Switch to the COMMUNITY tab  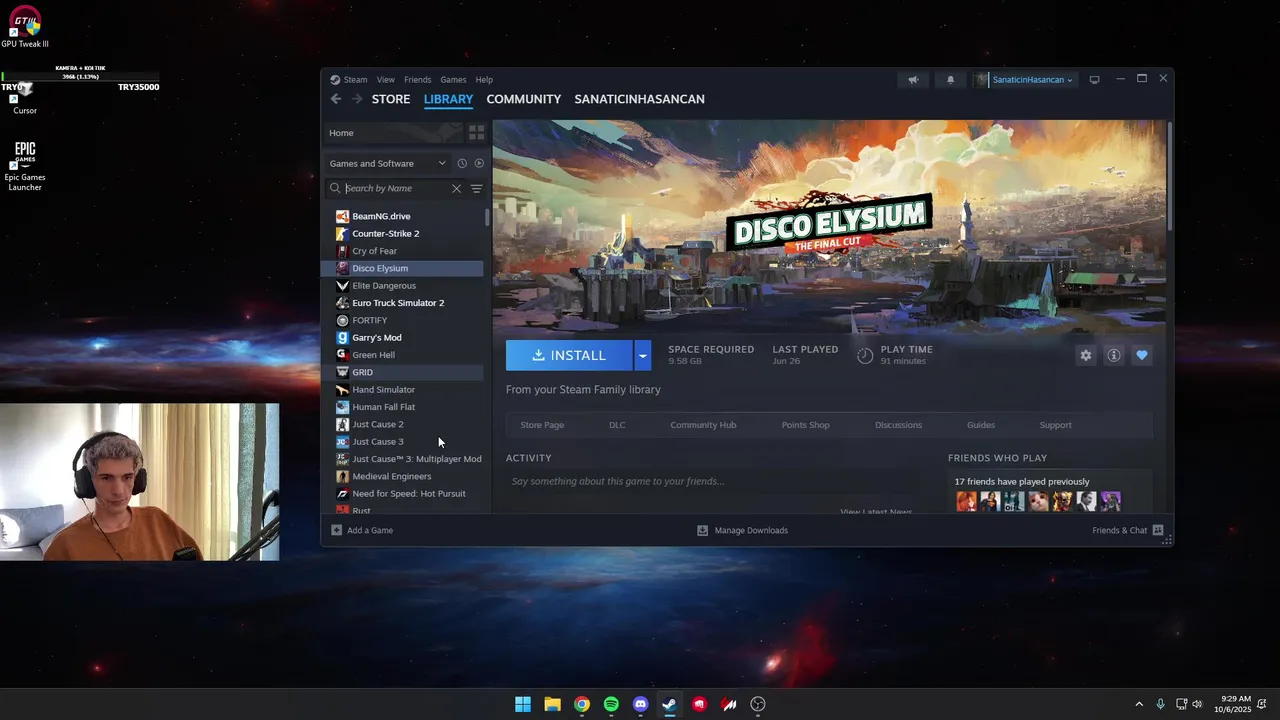point(523,99)
